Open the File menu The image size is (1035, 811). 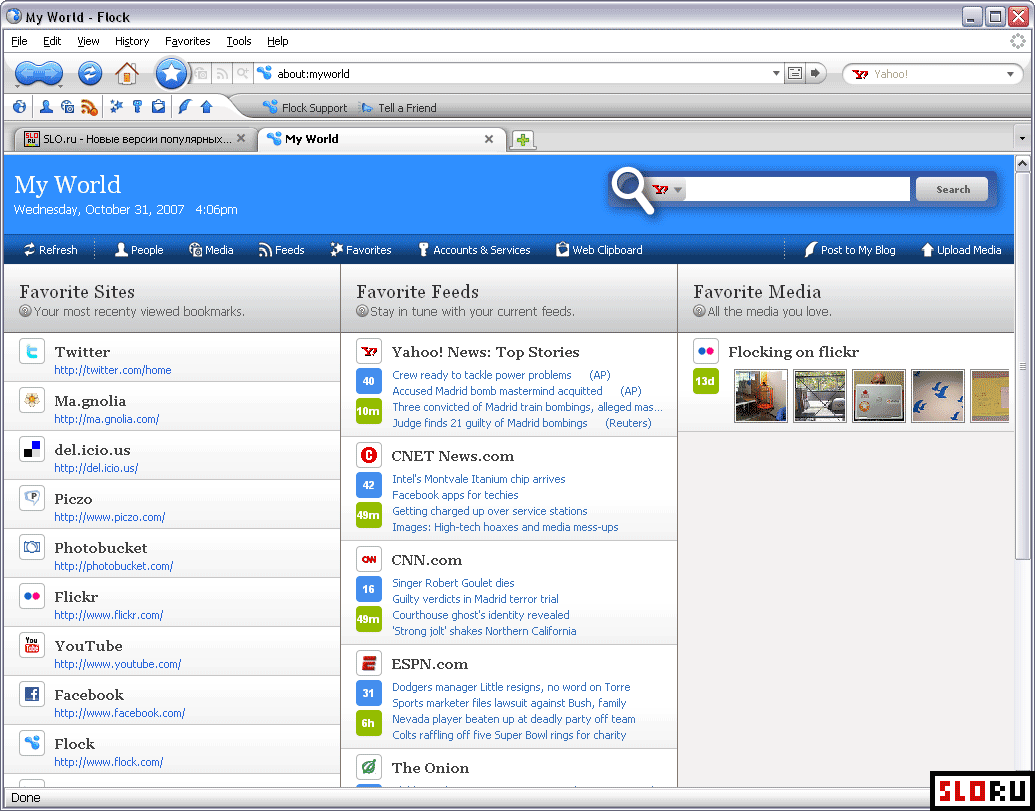click(19, 41)
